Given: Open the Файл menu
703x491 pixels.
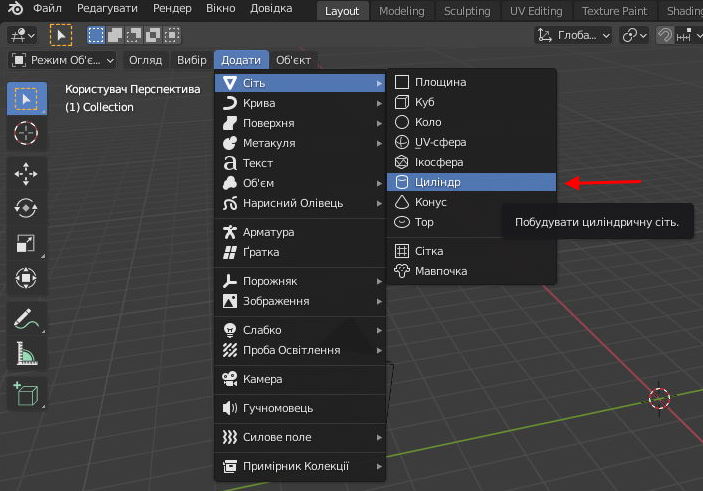Looking at the screenshot, I should [x=47, y=9].
